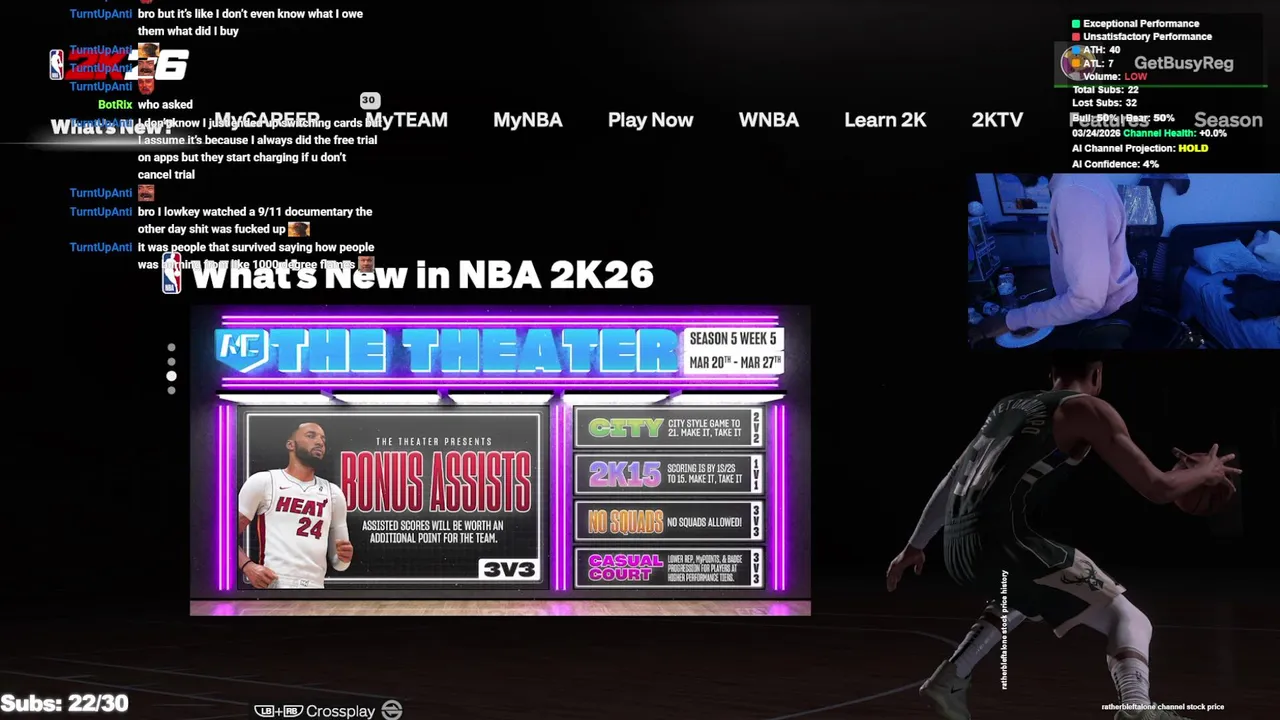
Task: Select the What's New tab
Action: 110,127
